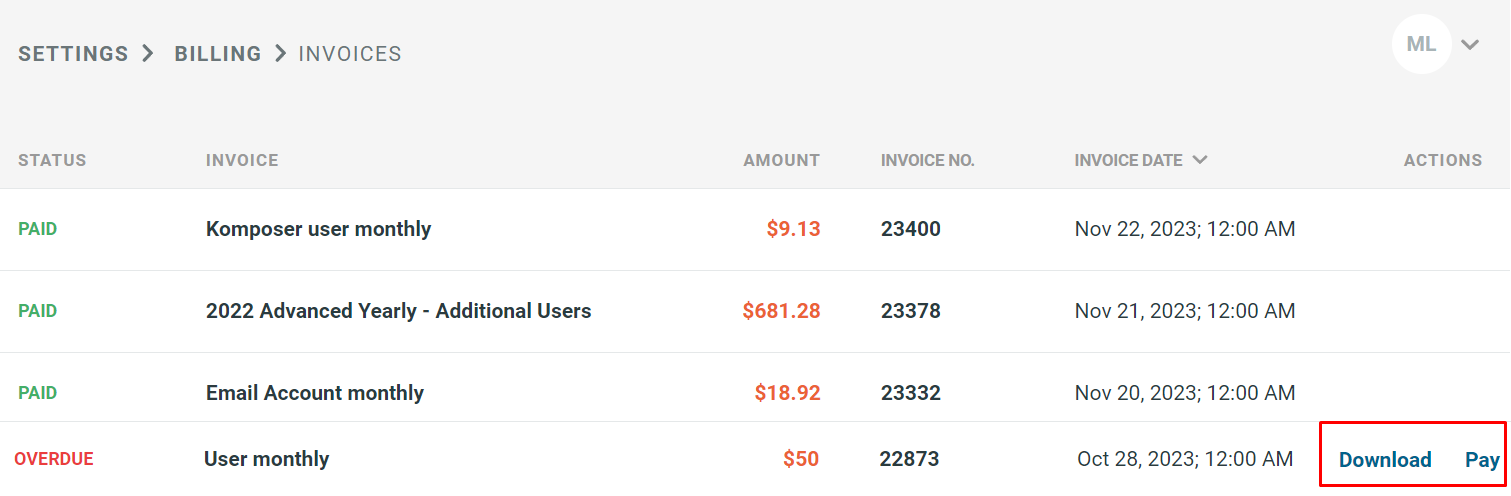This screenshot has height=496, width=1511.
Task: Click the Invoice column header
Action: (x=242, y=160)
